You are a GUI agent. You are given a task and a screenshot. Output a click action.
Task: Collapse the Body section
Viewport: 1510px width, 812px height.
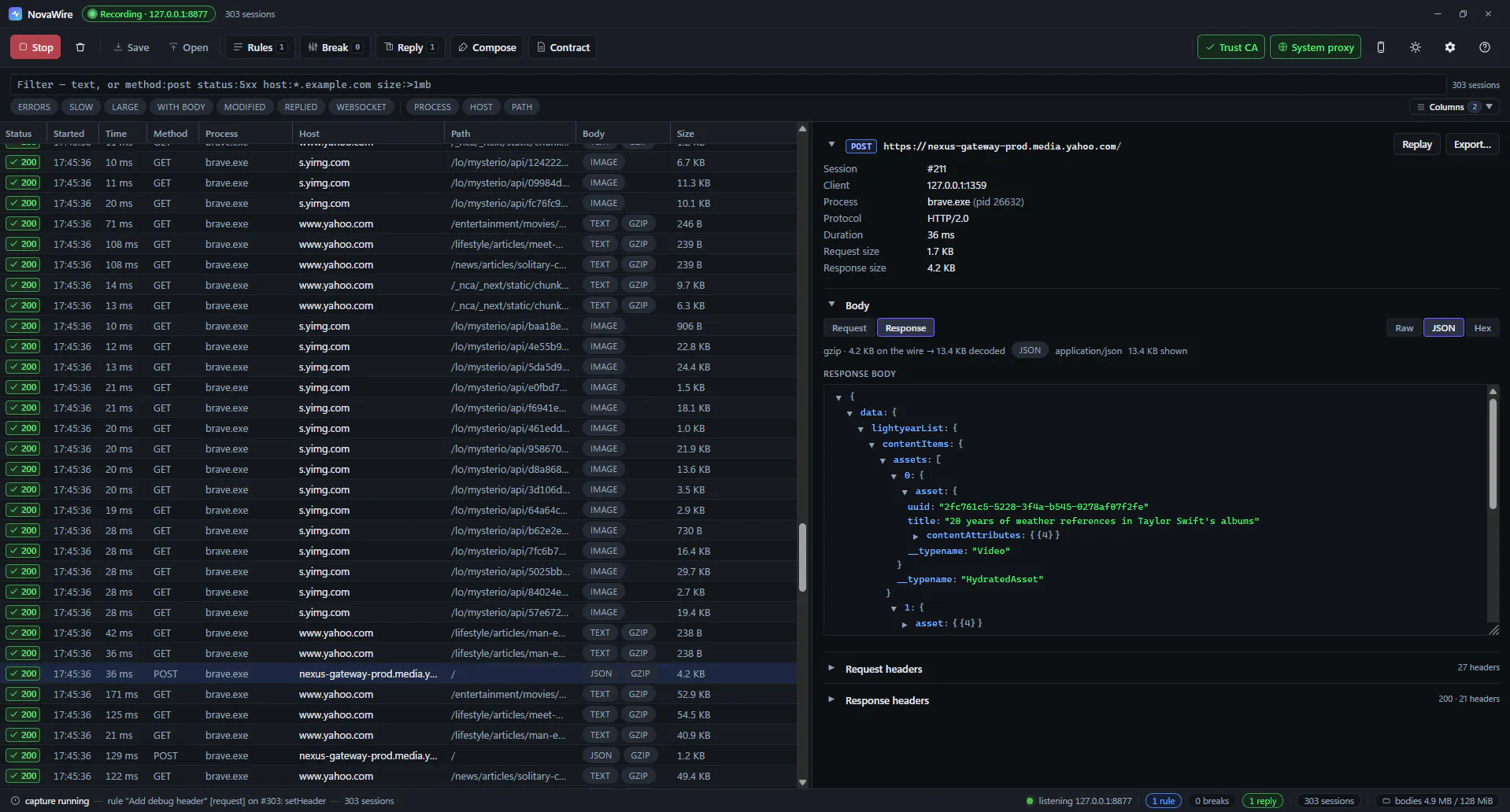click(831, 304)
